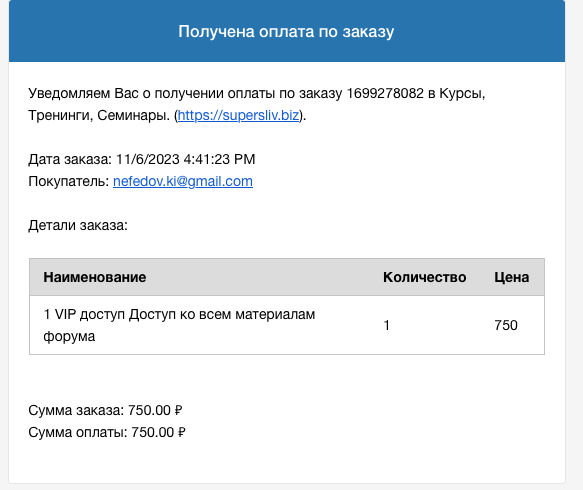
Task: Click the Детали заказа label
Action: point(78,225)
